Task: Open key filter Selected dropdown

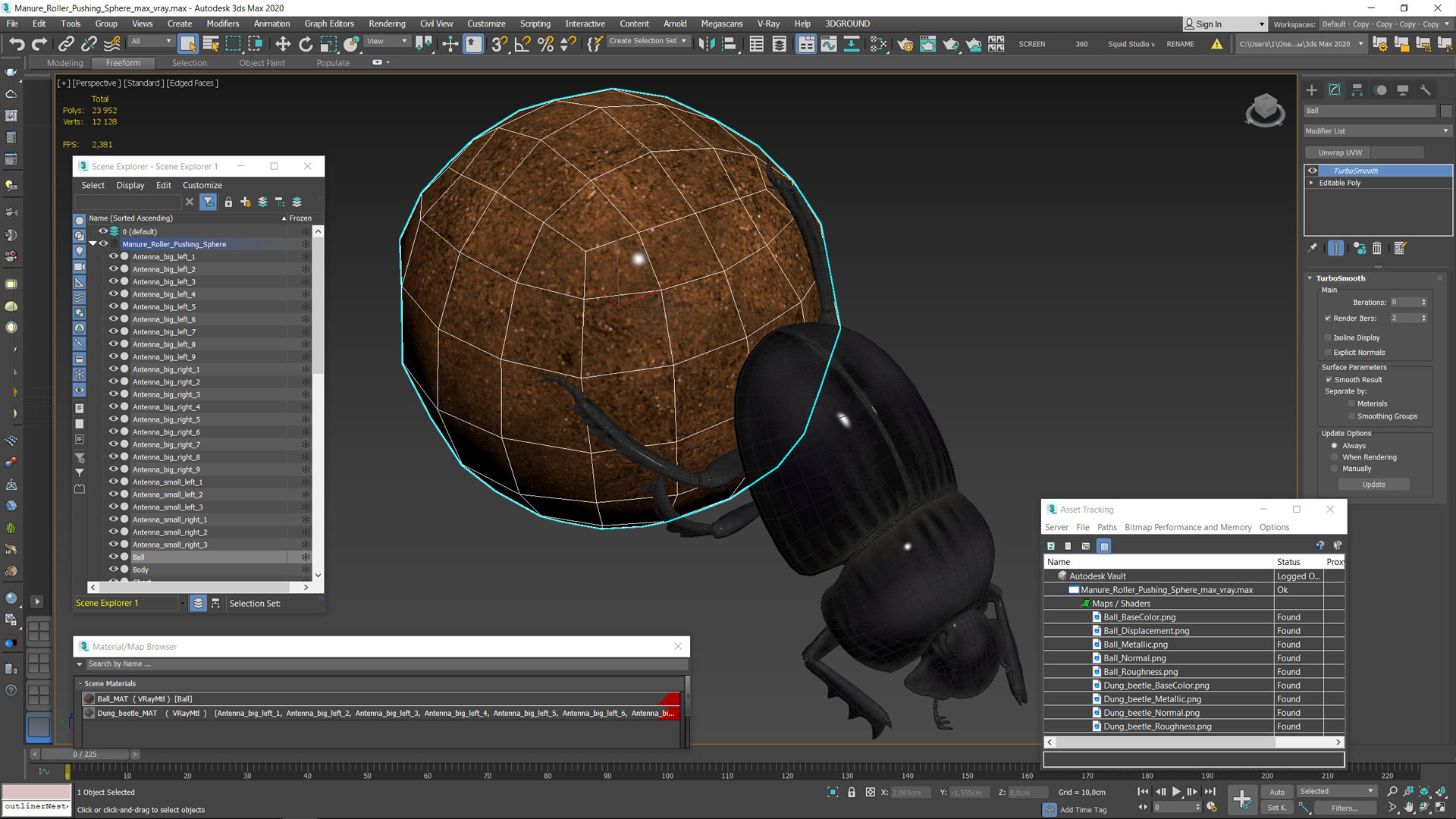Action: click(x=1336, y=792)
